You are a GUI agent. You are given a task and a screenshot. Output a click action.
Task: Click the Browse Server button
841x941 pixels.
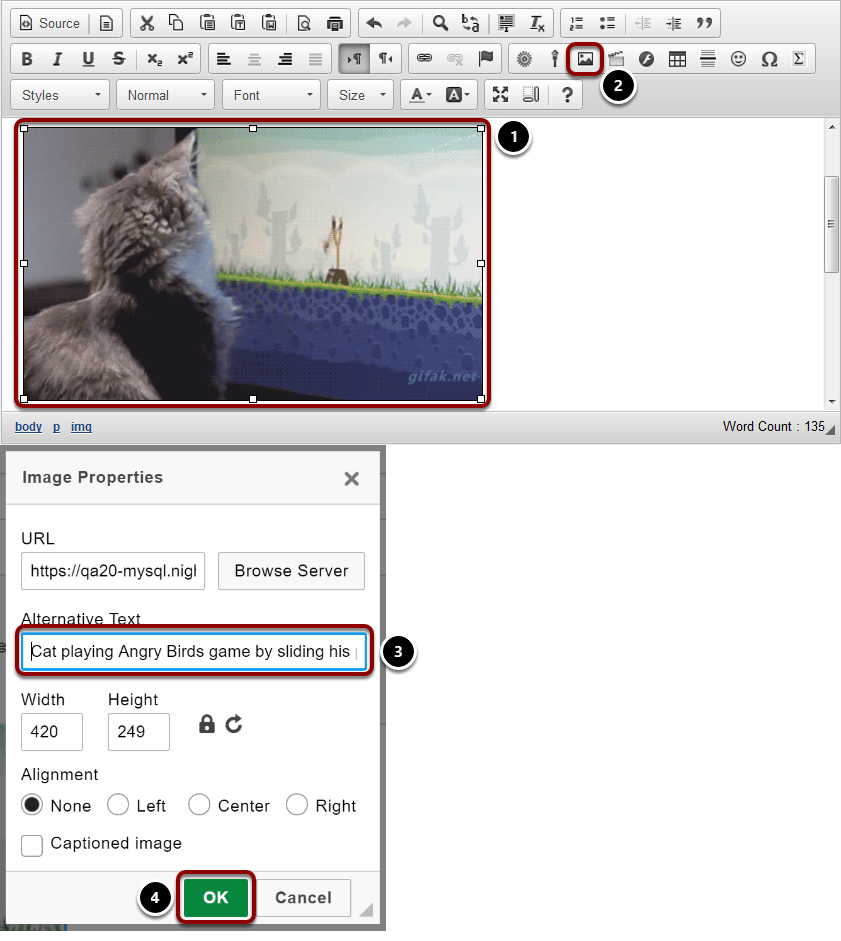coord(291,571)
